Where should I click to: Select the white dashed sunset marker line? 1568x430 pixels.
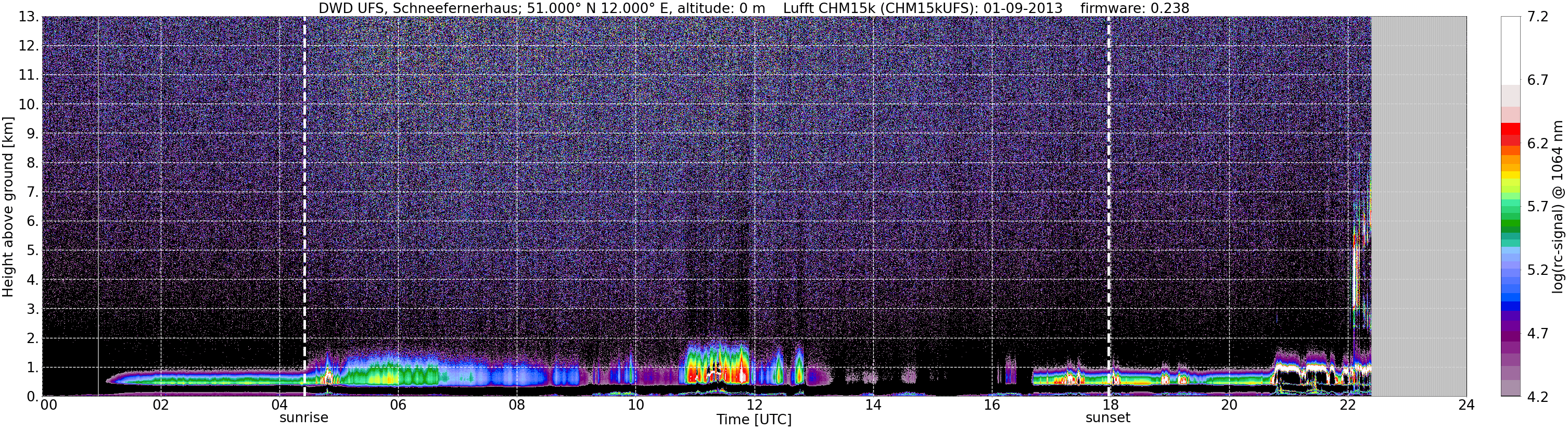(1108, 207)
